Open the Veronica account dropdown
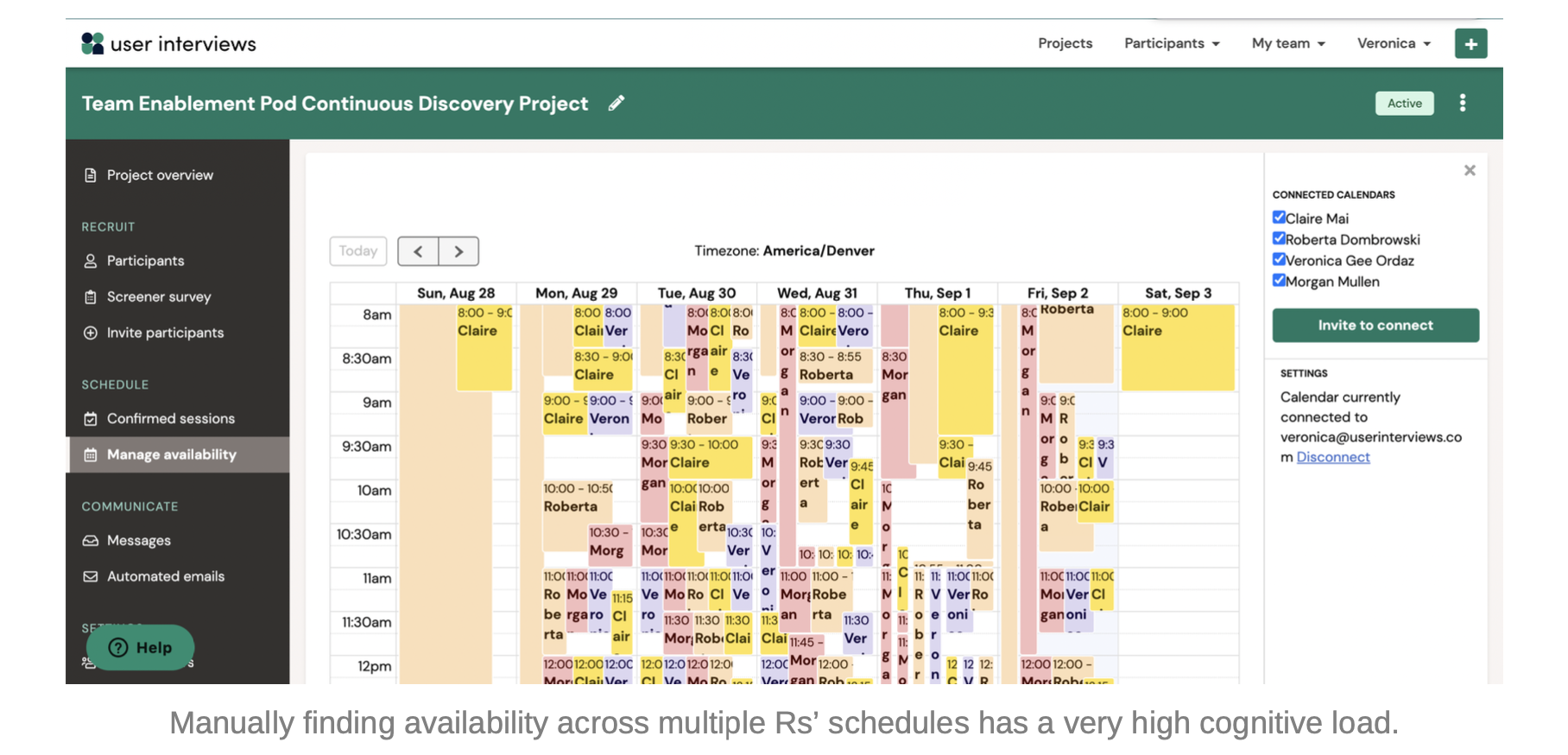The height and width of the screenshot is (755, 1568). tap(1394, 43)
